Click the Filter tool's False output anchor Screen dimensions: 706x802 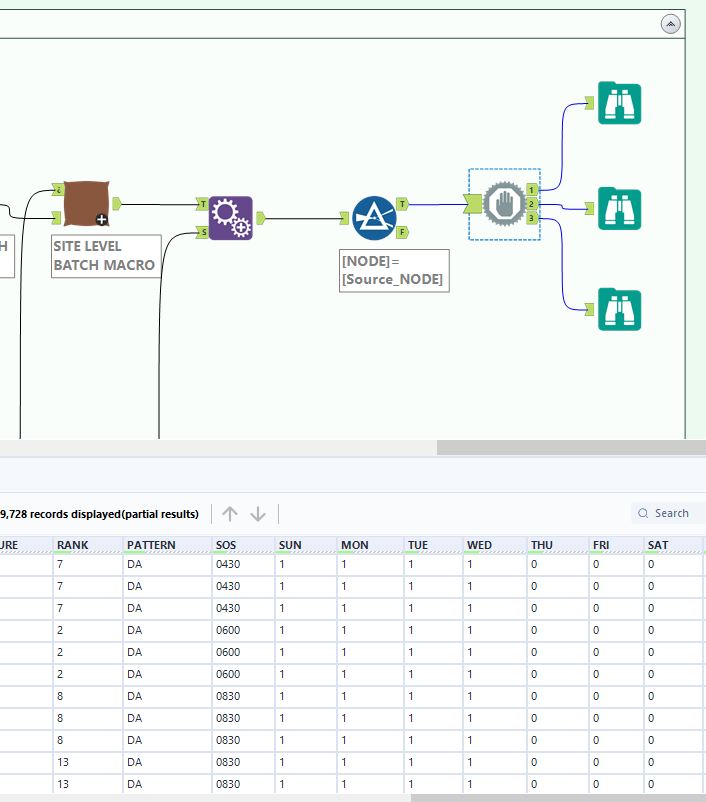point(403,232)
